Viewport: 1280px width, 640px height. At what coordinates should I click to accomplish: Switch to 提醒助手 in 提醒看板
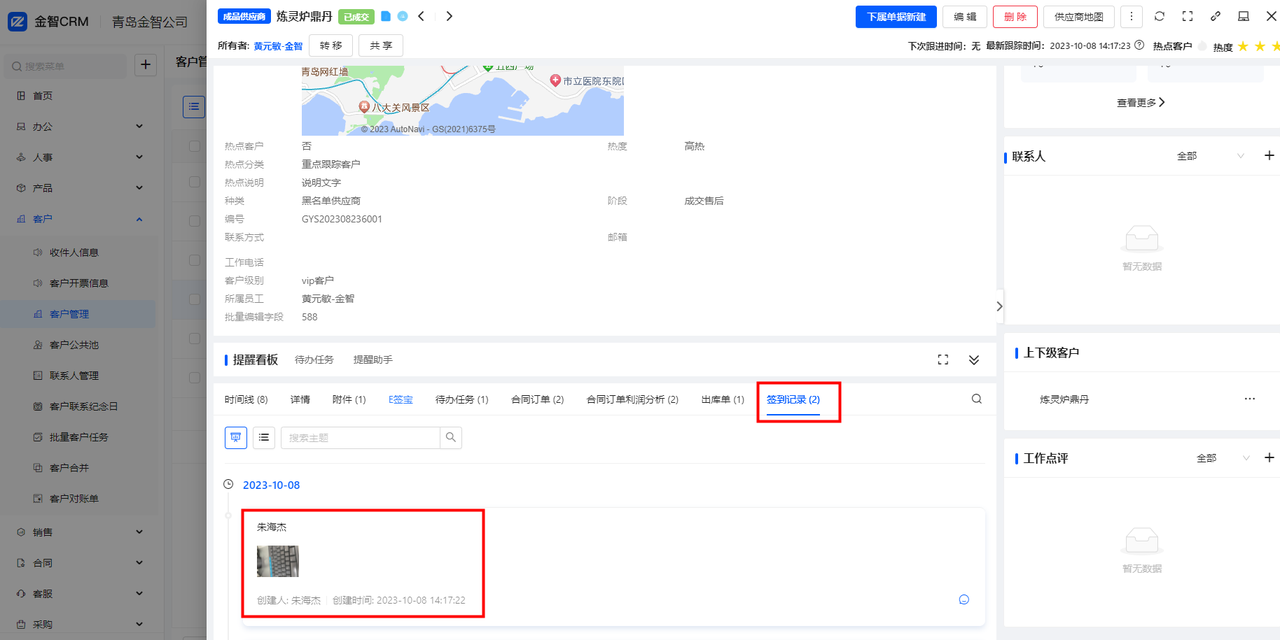pyautogui.click(x=373, y=360)
